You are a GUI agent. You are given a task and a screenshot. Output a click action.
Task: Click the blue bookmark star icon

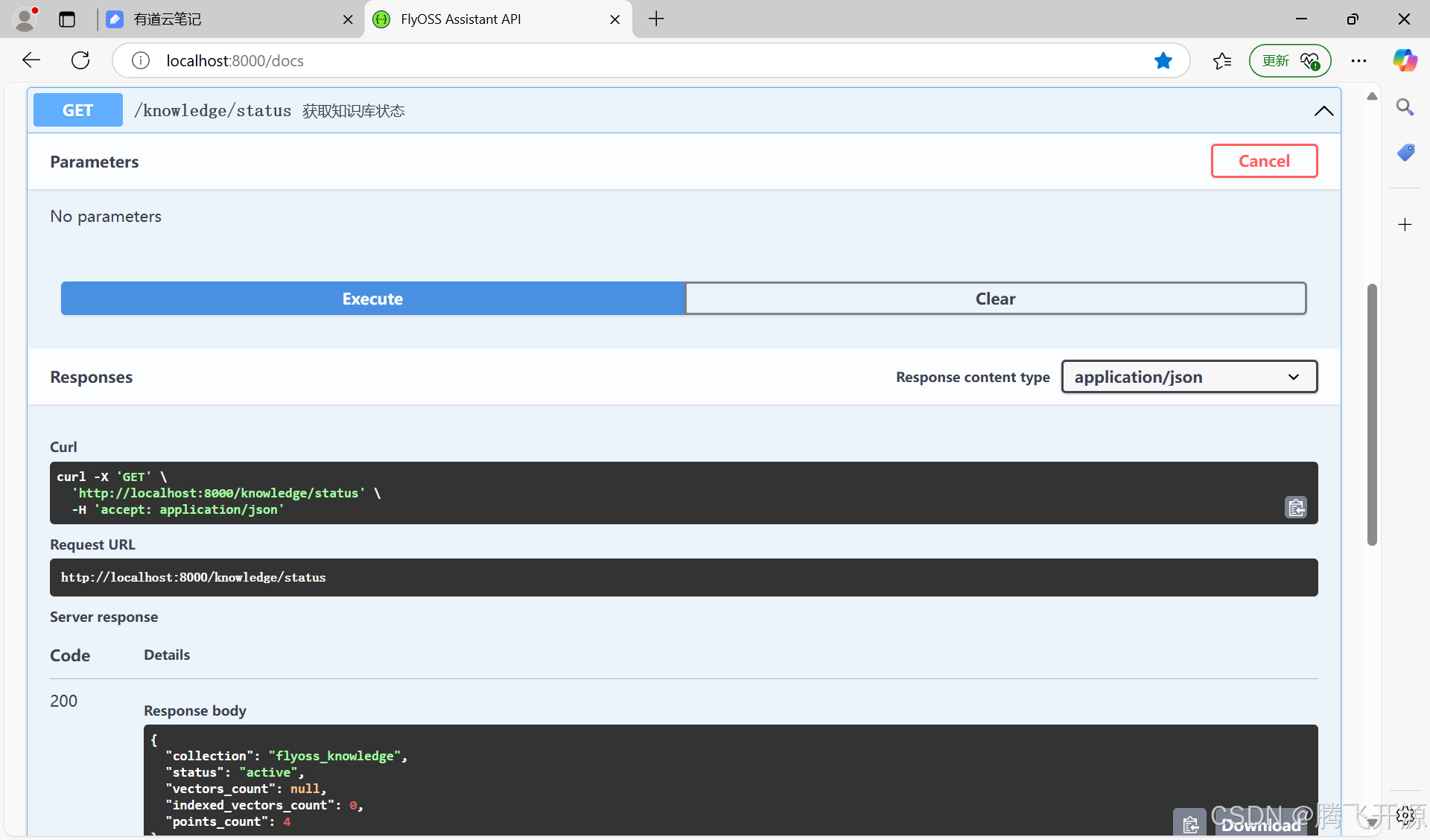click(x=1163, y=60)
